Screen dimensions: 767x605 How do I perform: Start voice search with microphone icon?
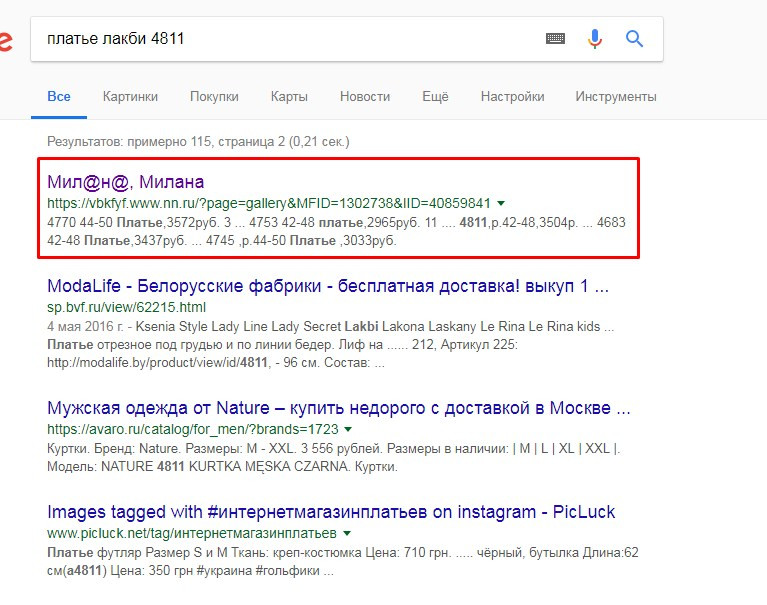[595, 38]
